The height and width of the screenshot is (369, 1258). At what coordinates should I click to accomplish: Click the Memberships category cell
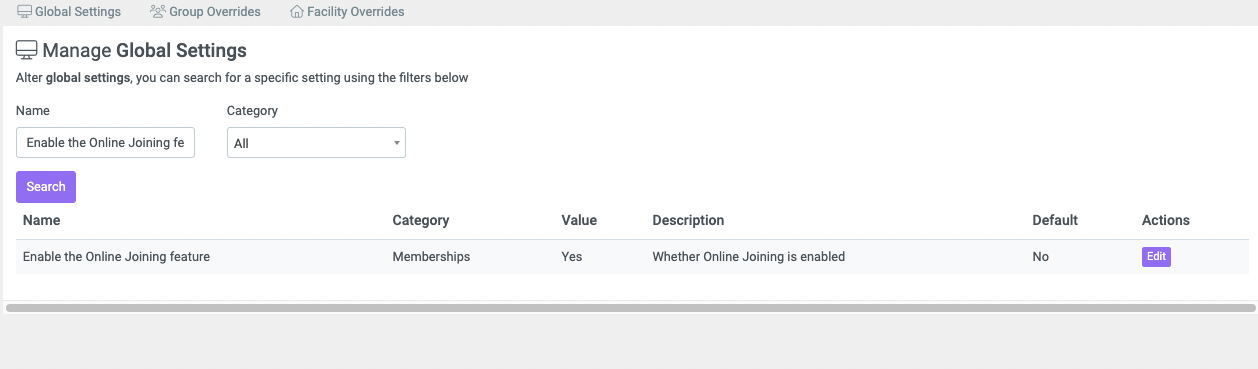(x=431, y=257)
